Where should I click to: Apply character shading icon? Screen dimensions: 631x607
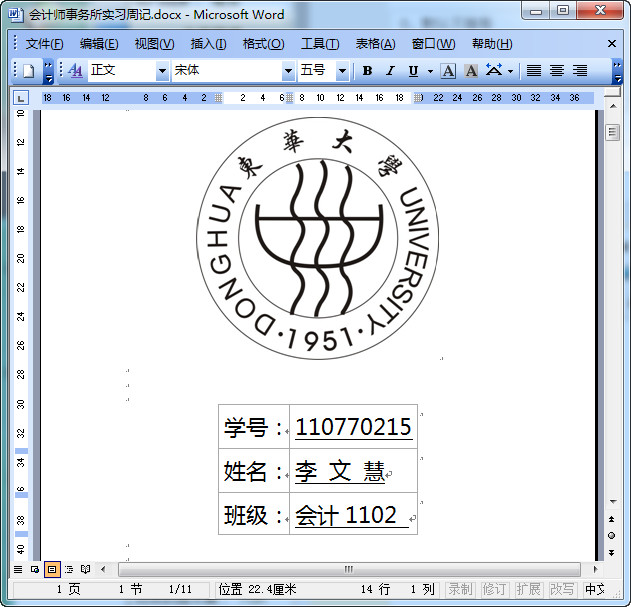471,71
